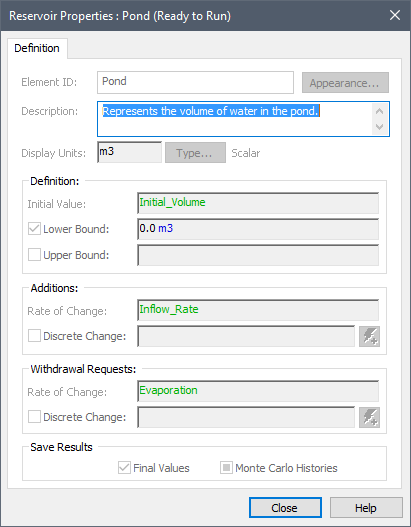
Task: Open Help for this dialog
Action: tap(366, 508)
